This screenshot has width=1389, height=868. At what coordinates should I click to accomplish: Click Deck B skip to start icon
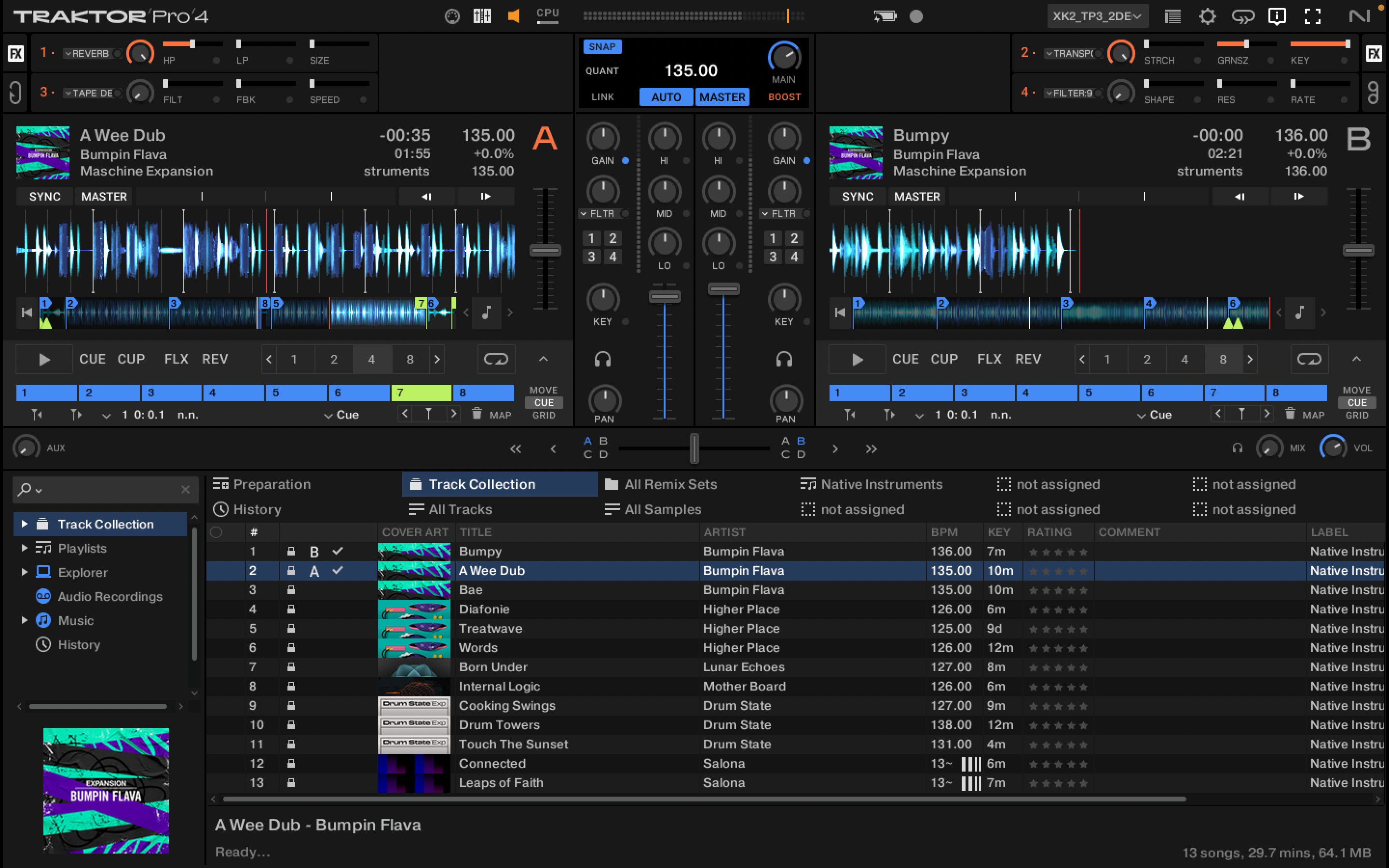pos(840,312)
